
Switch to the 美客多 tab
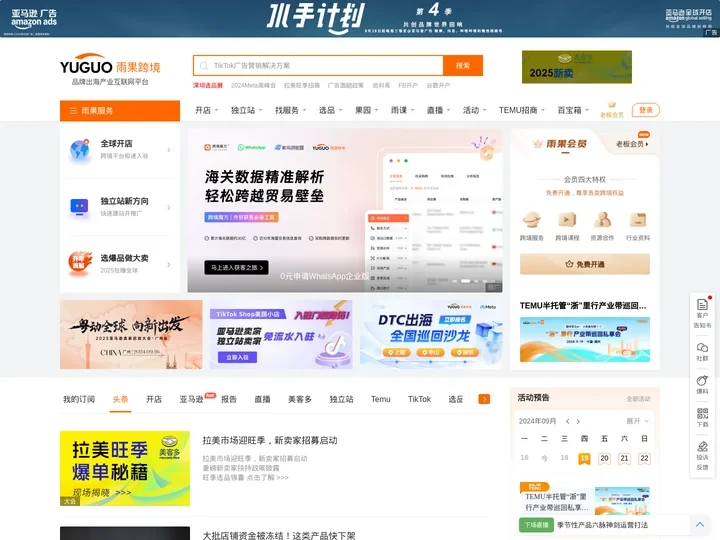(300, 399)
